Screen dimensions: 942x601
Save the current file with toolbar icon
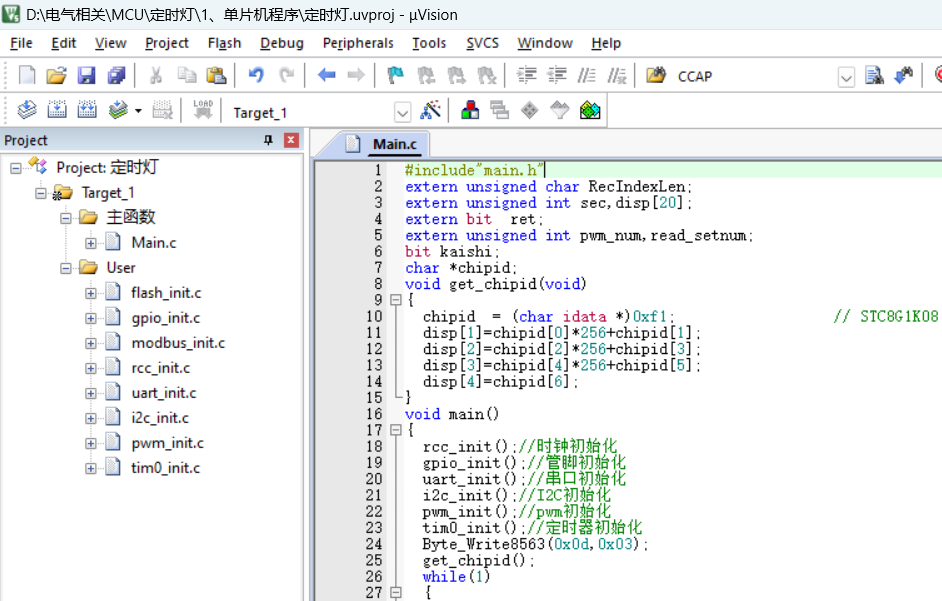86,76
